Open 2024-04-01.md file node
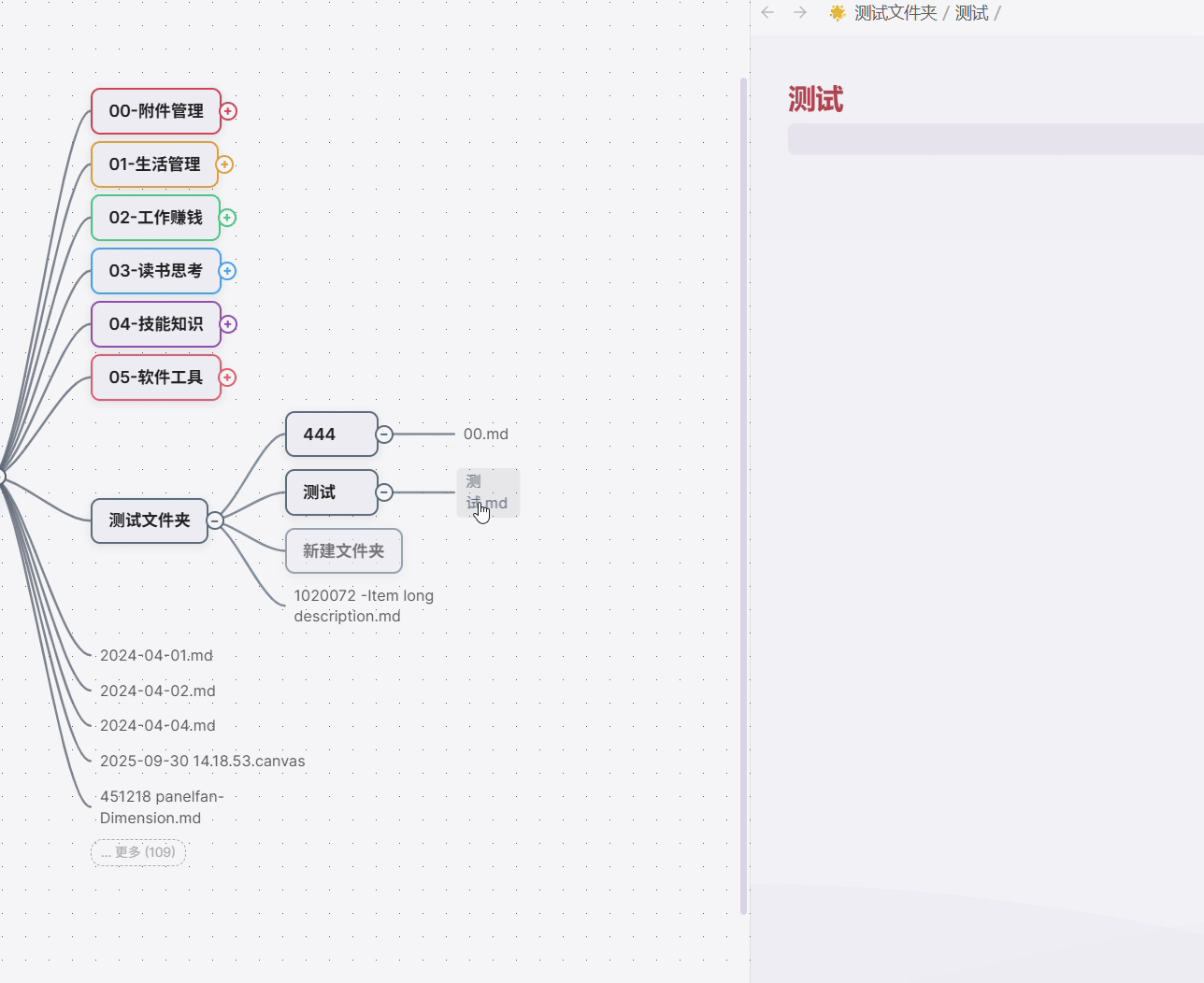Screen dimensions: 1204x983 point(156,656)
